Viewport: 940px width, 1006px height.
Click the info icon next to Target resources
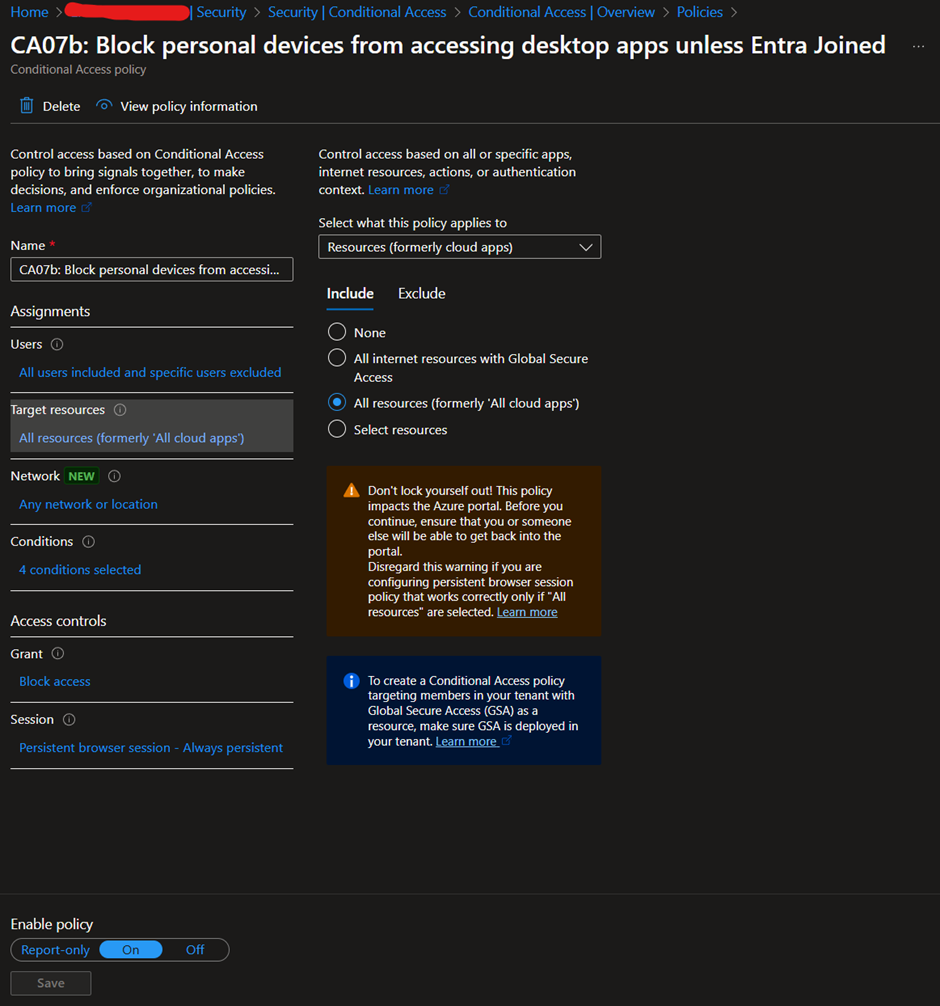(120, 410)
